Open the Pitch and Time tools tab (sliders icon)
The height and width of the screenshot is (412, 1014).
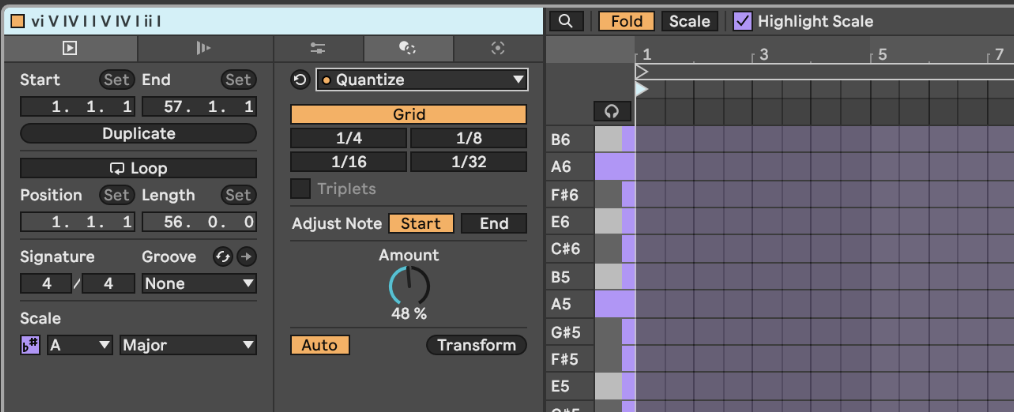point(318,47)
